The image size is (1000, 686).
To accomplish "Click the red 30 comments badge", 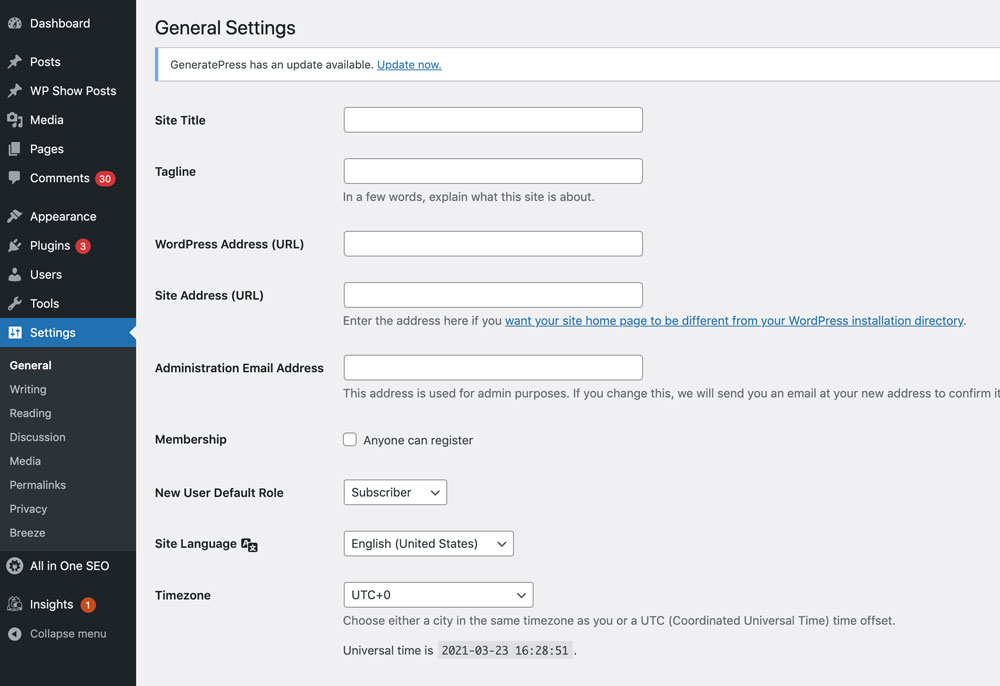I will click(x=105, y=179).
